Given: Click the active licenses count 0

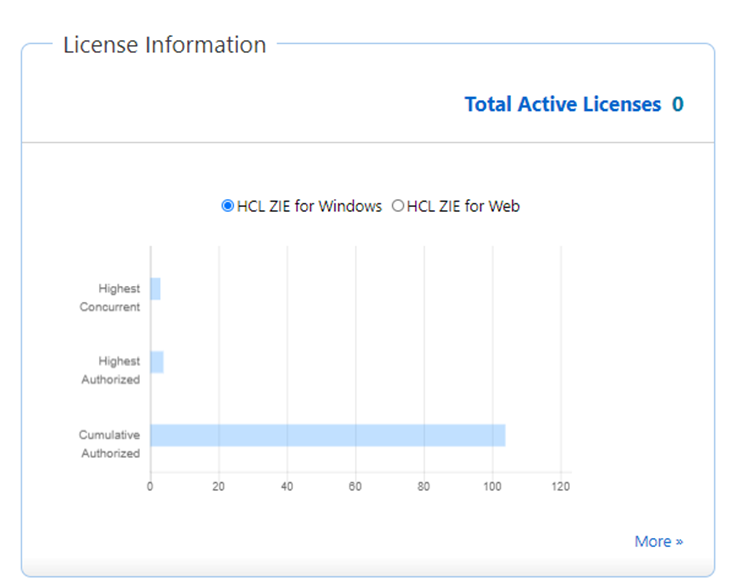Looking at the screenshot, I should pos(678,104).
